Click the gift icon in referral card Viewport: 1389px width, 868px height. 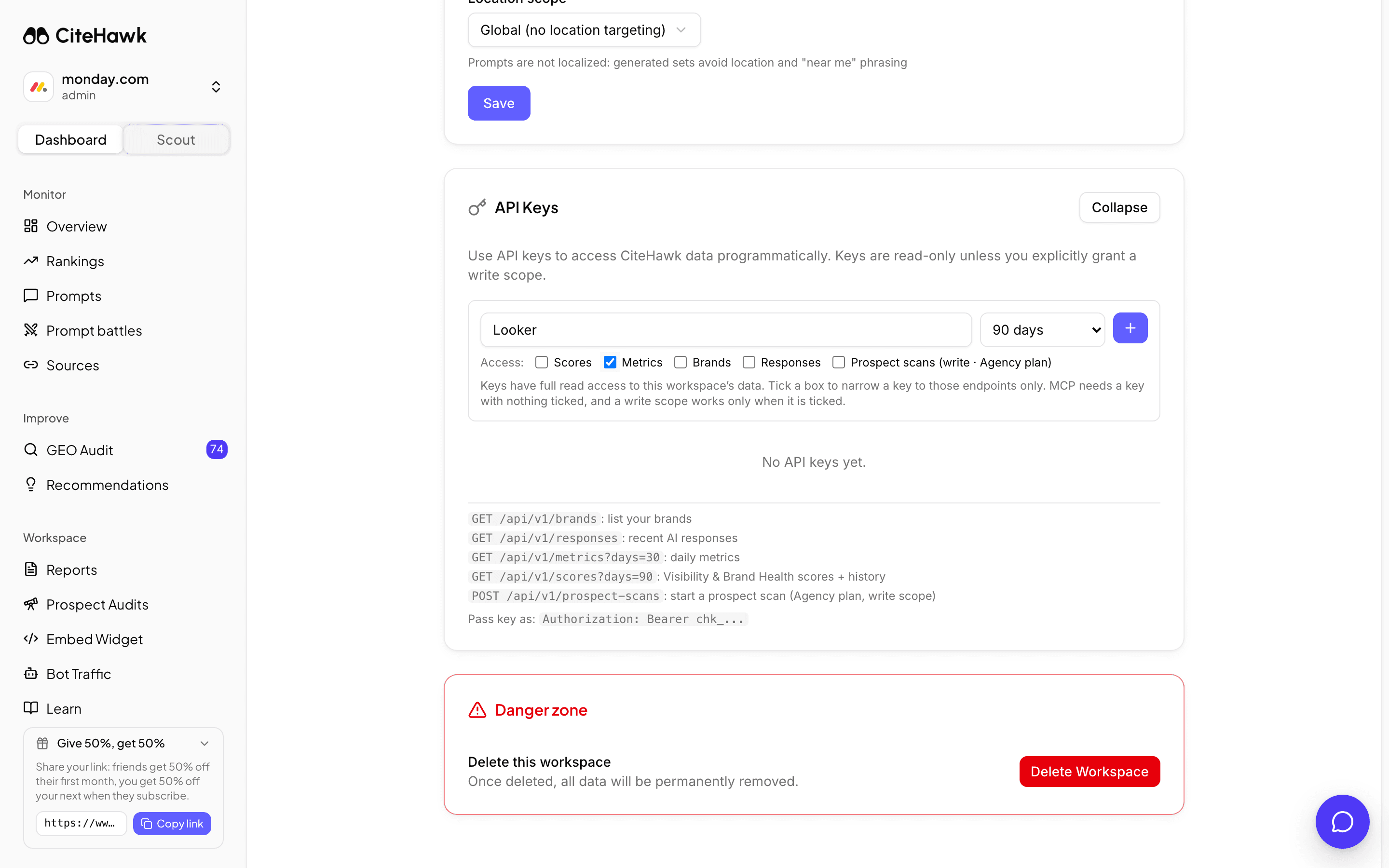coord(42,744)
